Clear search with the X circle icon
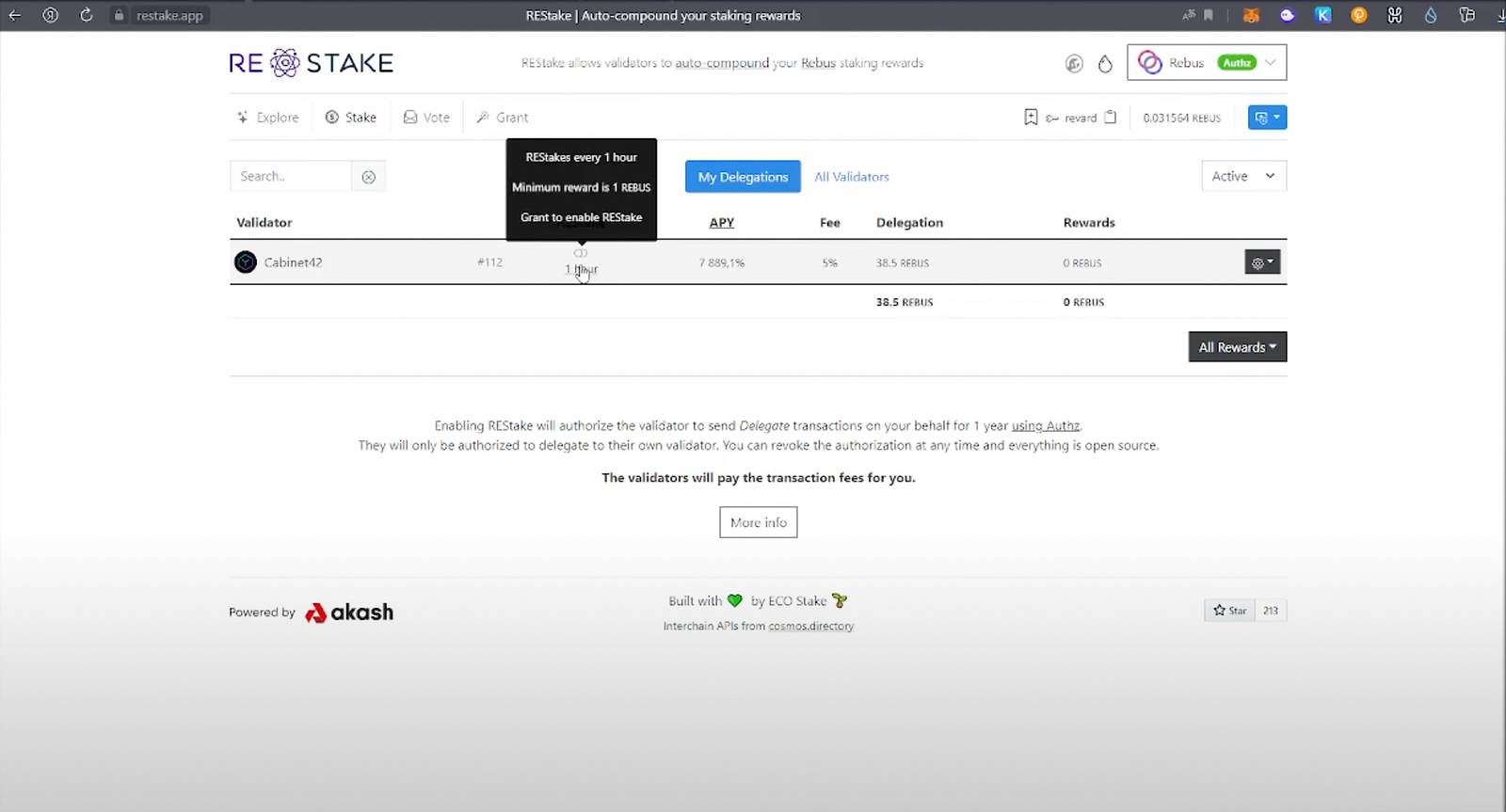The image size is (1506, 812). click(x=369, y=177)
